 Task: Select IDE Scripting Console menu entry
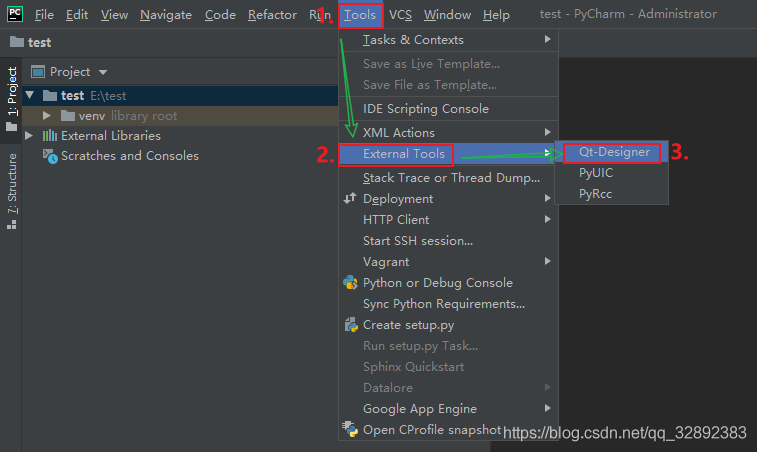(426, 109)
